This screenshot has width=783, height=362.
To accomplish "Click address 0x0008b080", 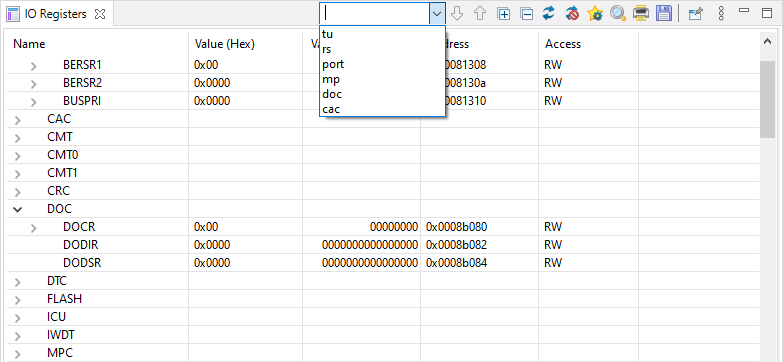I will 456,227.
